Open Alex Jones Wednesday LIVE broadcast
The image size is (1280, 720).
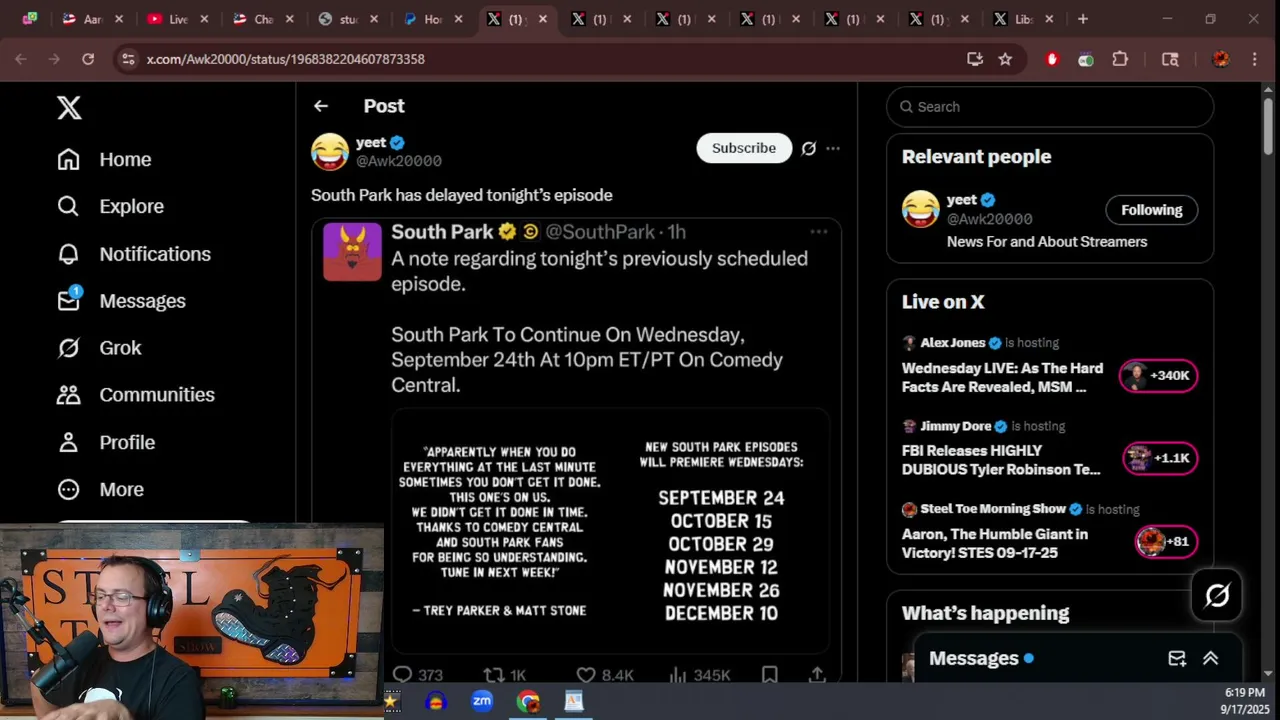pyautogui.click(x=1002, y=378)
